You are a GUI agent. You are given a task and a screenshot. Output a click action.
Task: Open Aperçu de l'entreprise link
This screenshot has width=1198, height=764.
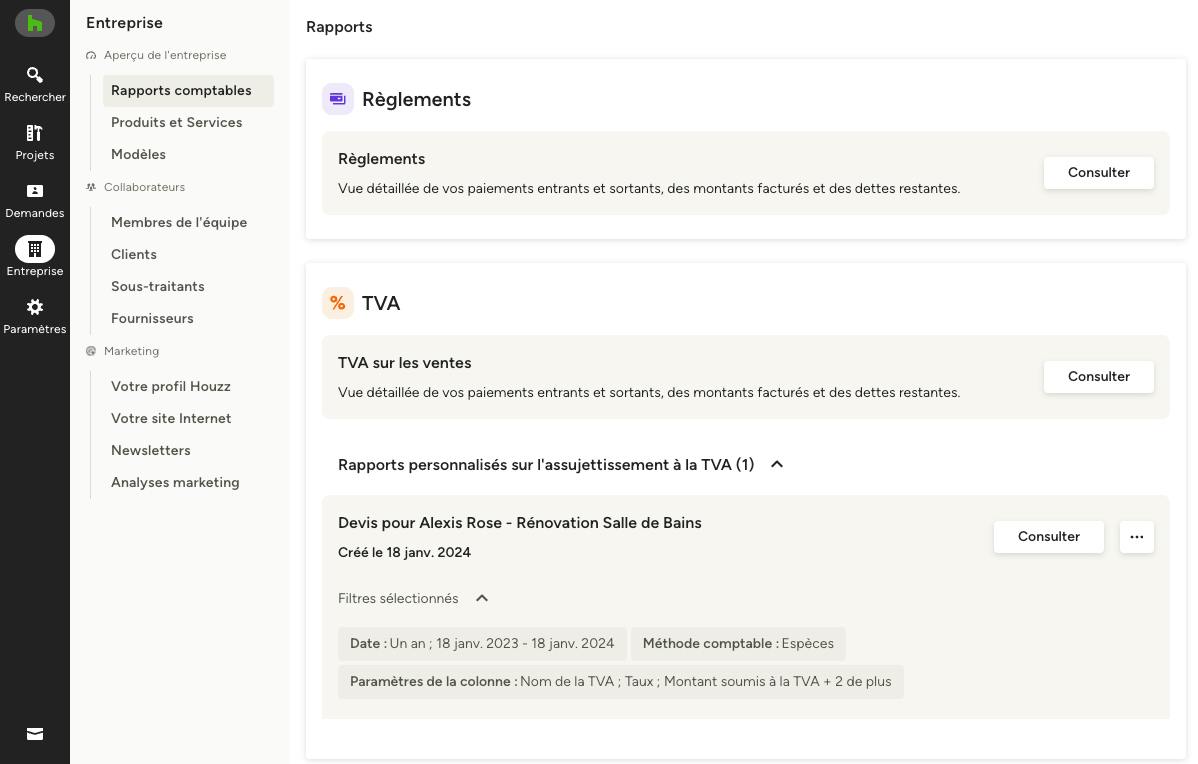(x=165, y=55)
